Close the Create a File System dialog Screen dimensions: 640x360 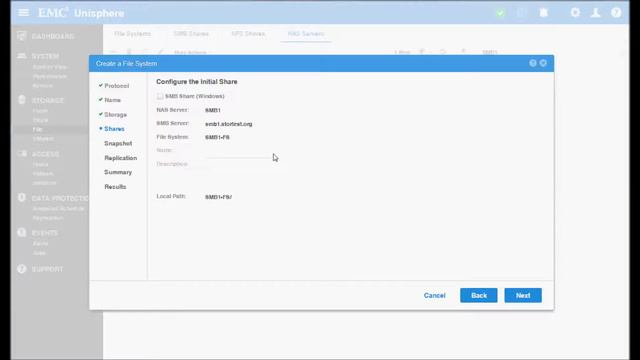pyautogui.click(x=543, y=63)
